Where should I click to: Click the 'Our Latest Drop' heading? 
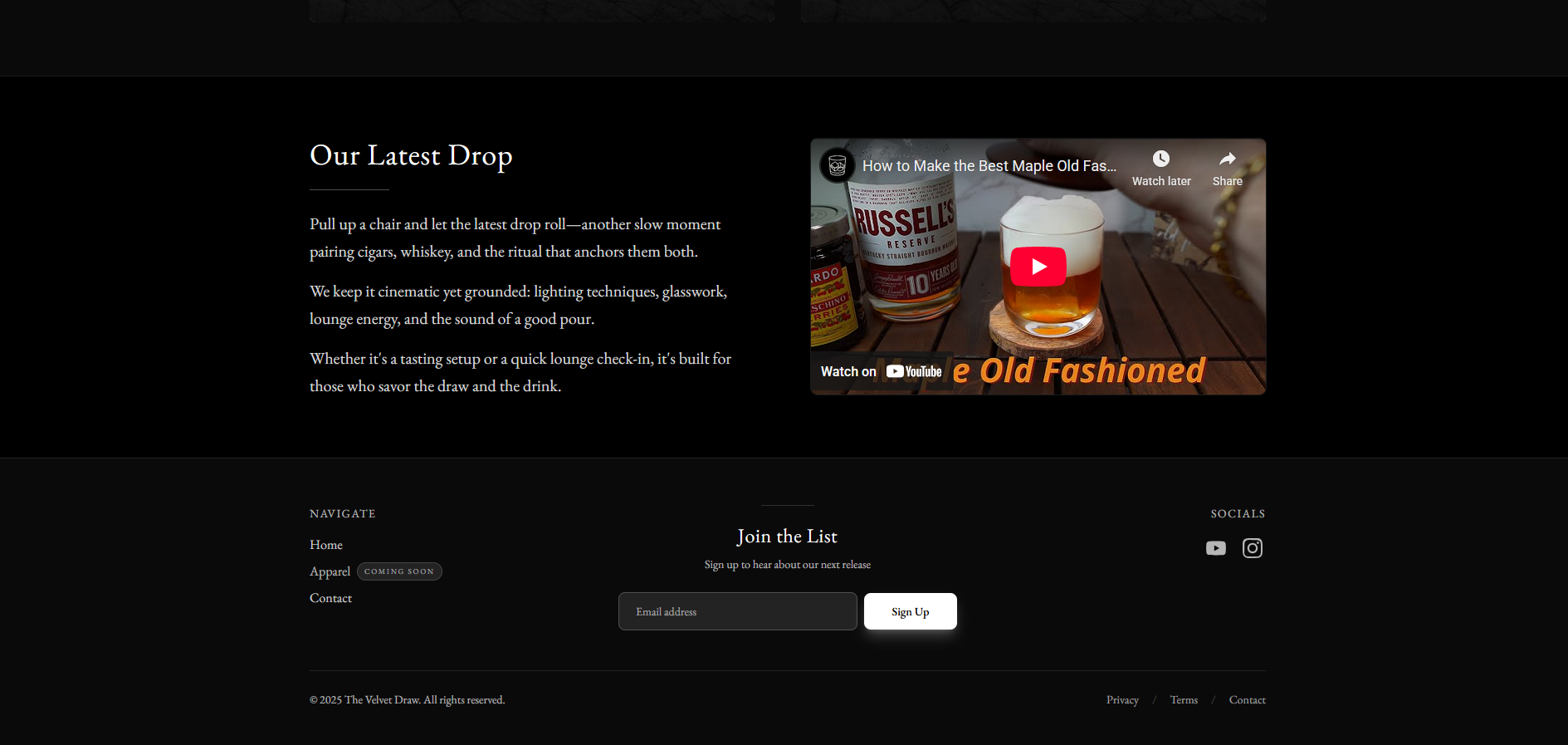click(411, 156)
